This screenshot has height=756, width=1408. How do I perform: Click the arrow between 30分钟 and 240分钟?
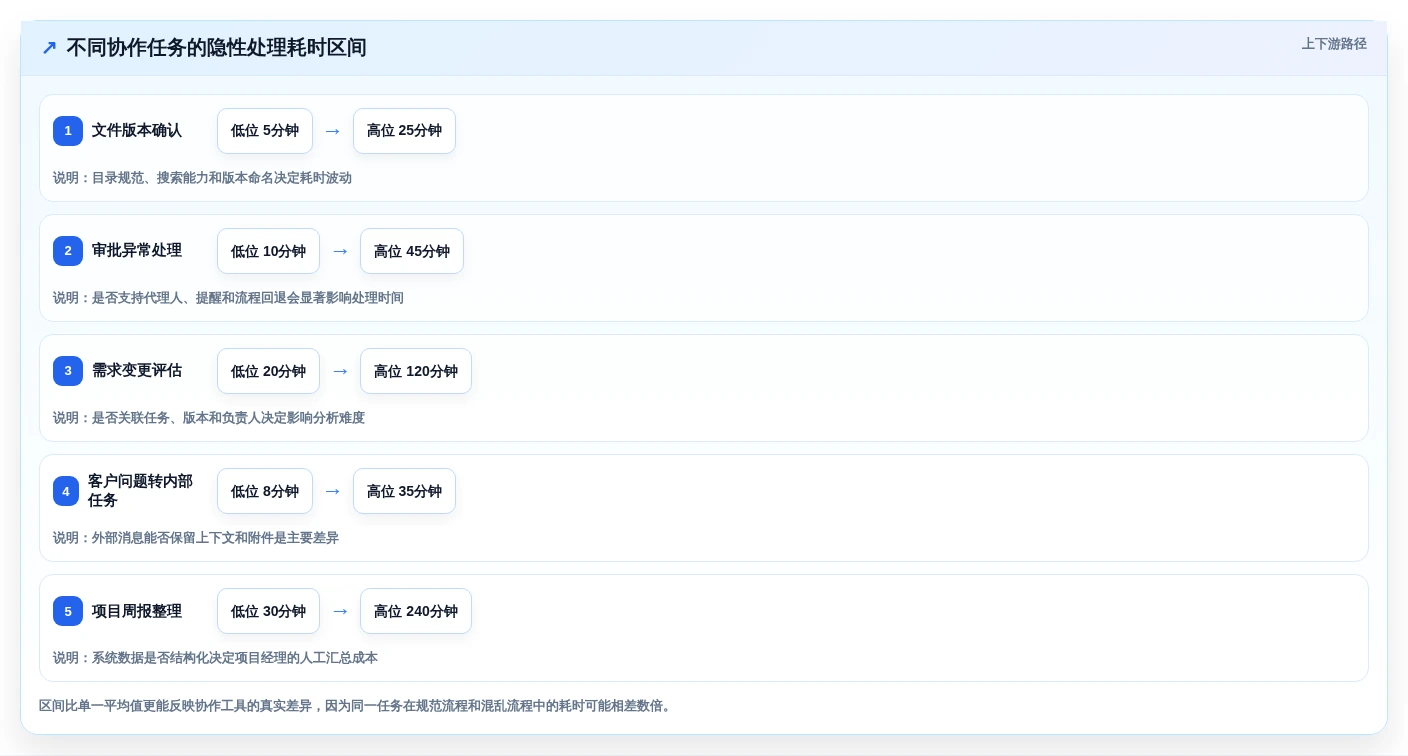tap(340, 611)
